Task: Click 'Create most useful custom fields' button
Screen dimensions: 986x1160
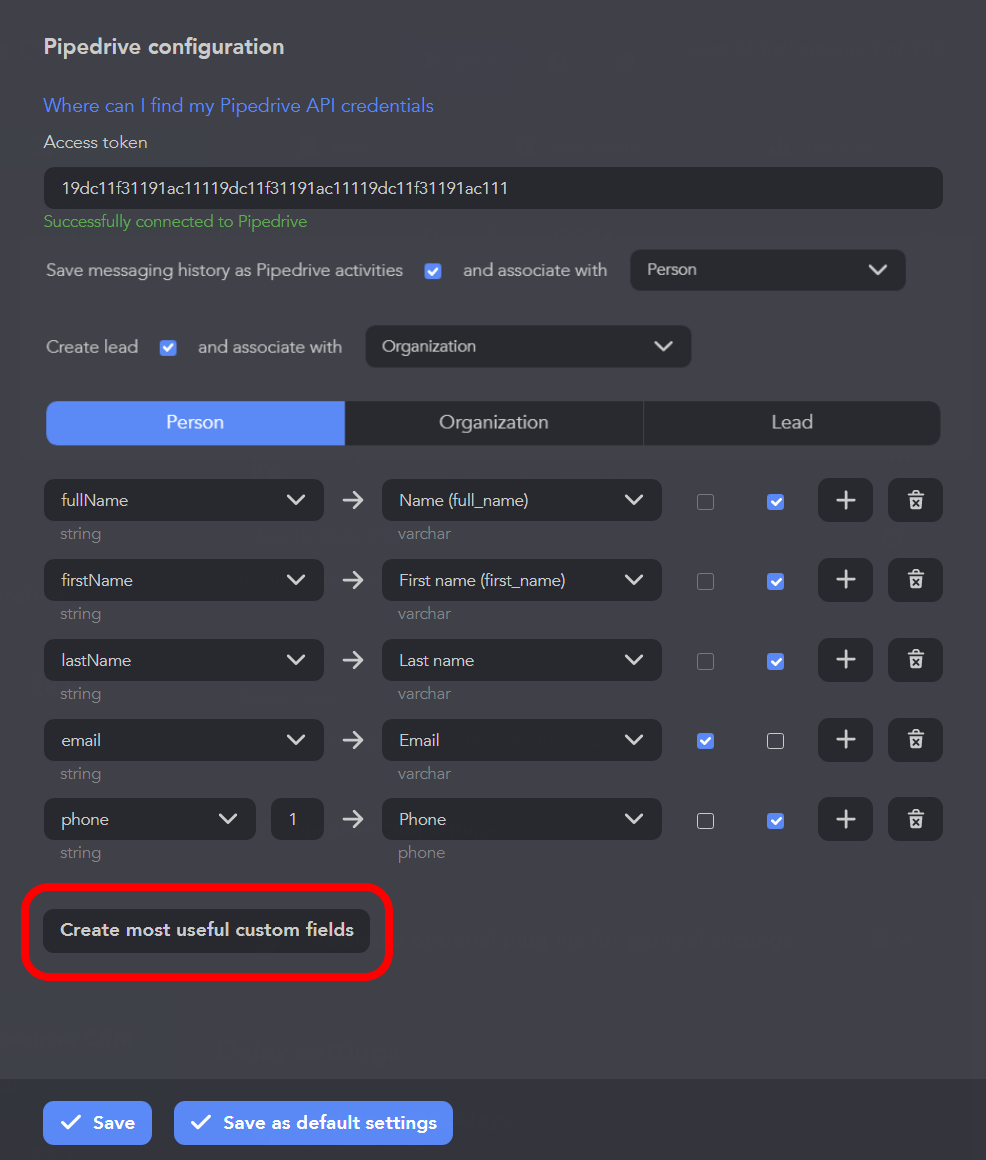Action: pyautogui.click(x=206, y=930)
